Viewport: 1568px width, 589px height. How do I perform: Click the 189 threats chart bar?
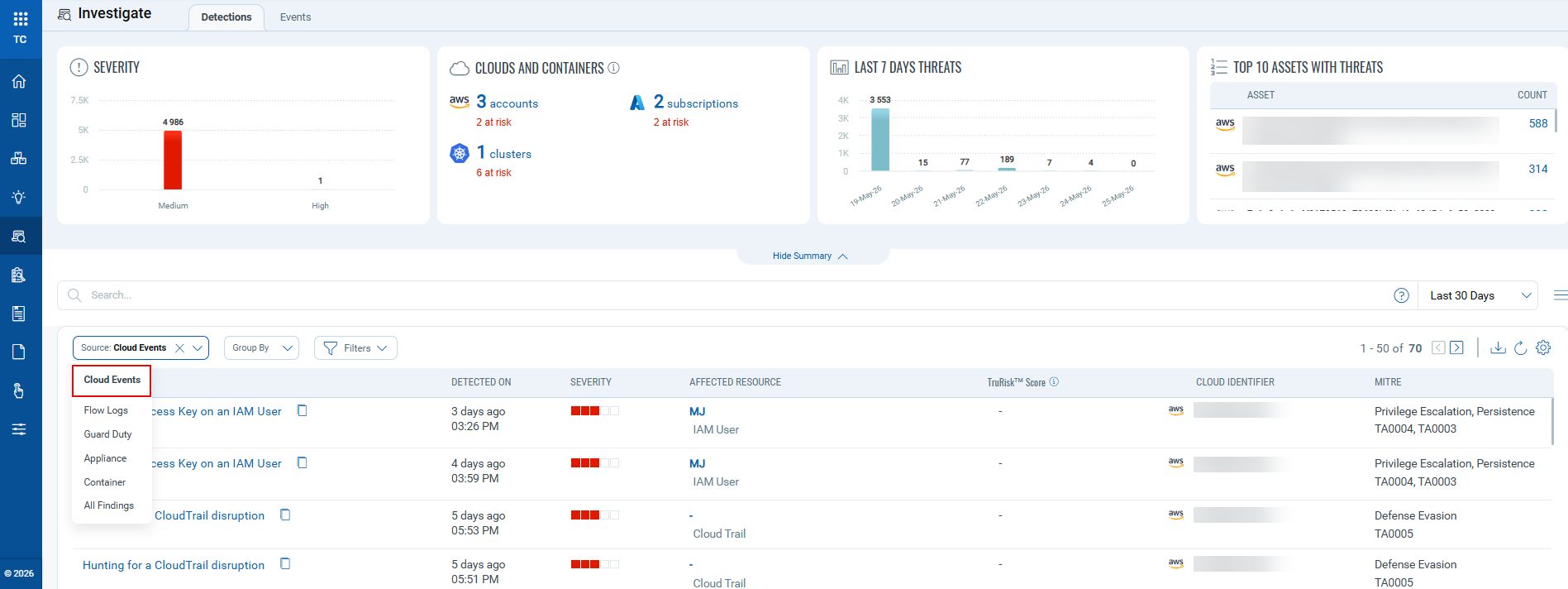(x=1007, y=170)
